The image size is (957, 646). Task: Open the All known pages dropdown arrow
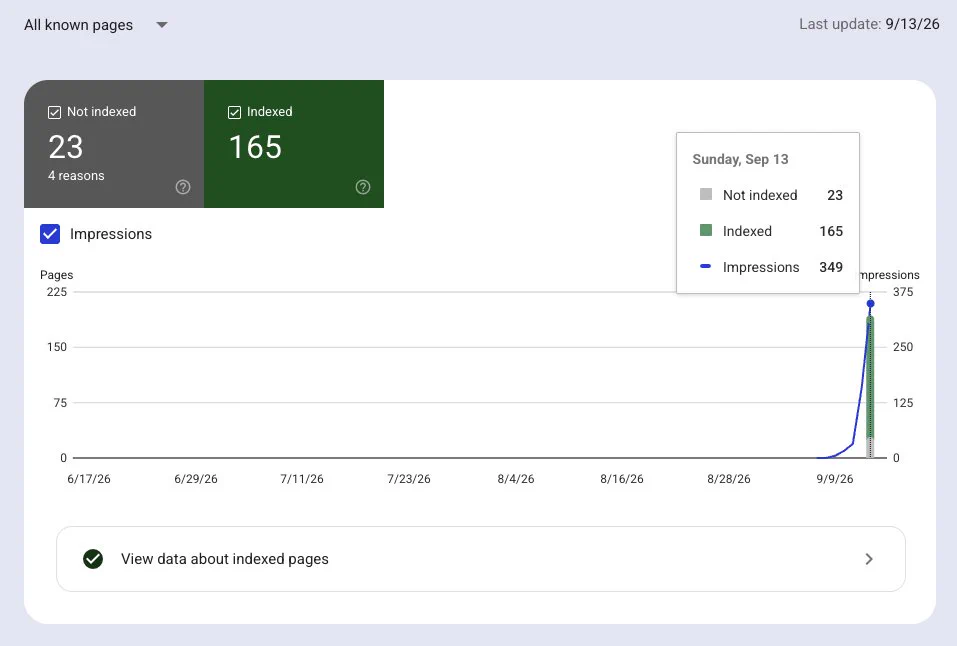(x=162, y=25)
